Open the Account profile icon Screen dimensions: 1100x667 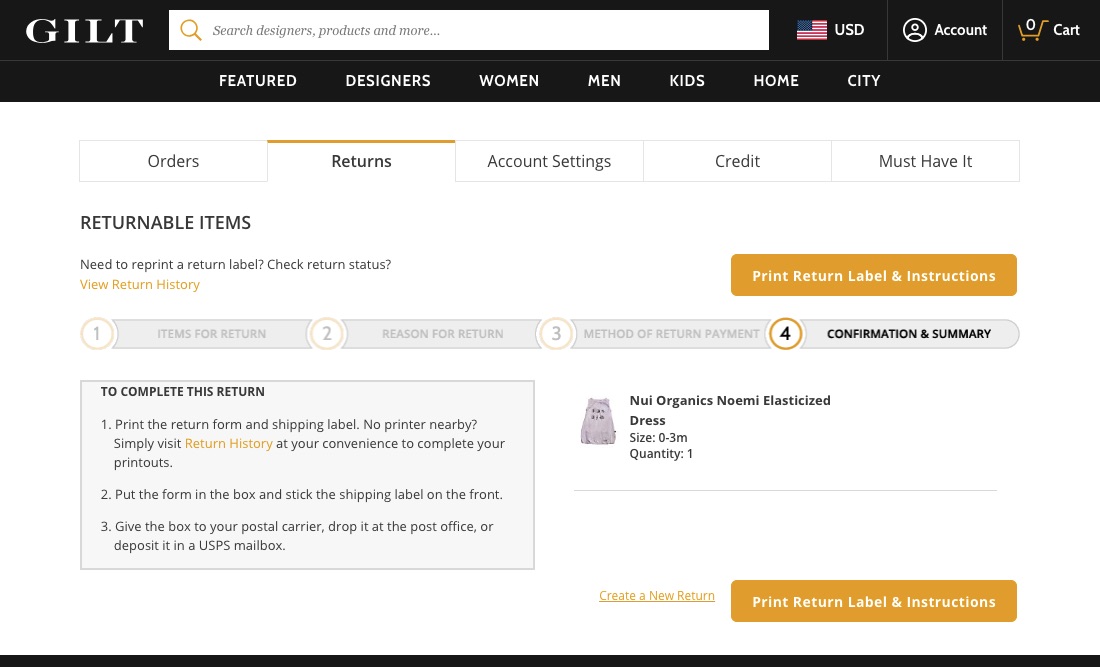[x=914, y=30]
